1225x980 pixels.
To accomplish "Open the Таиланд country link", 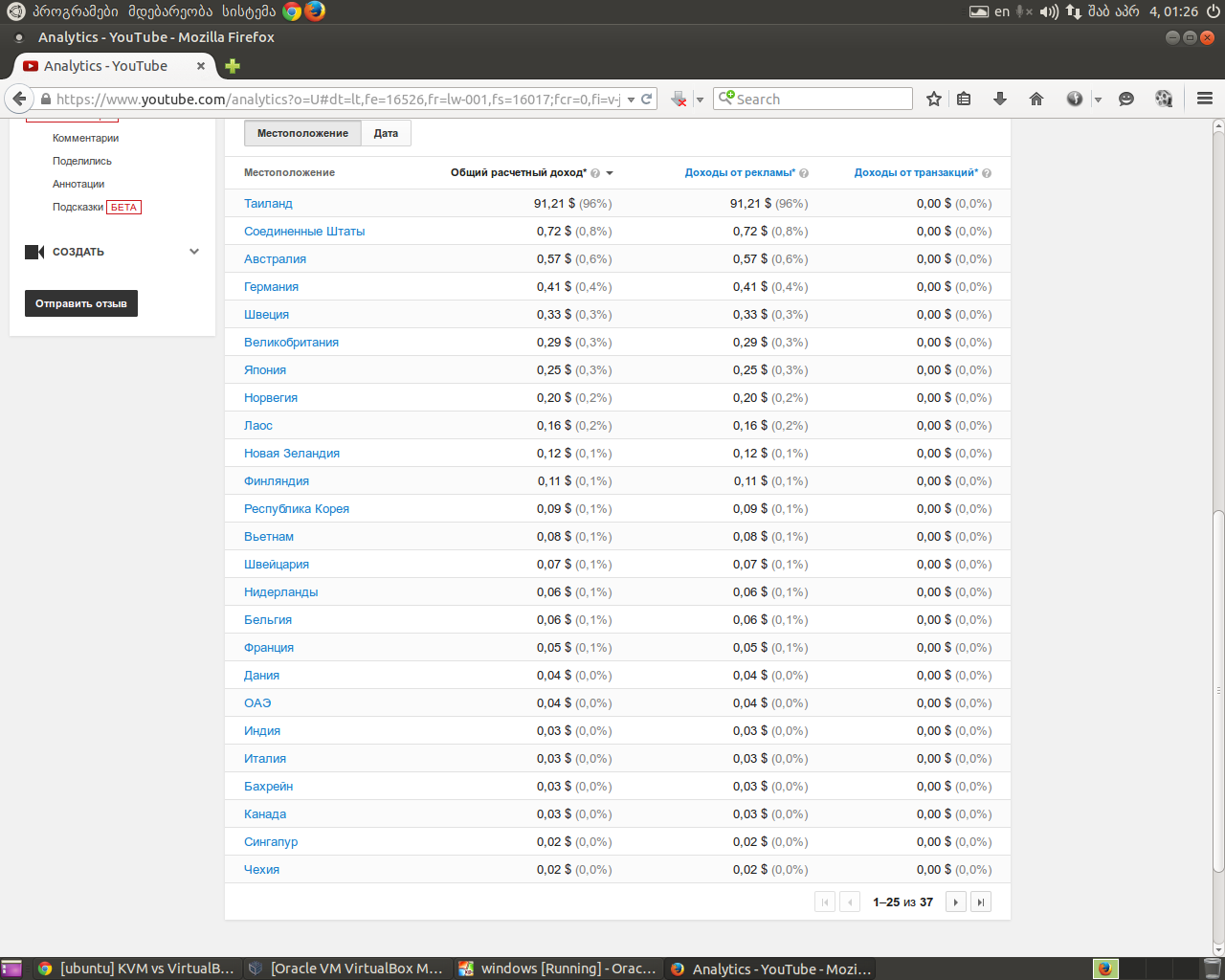I will pyautogui.click(x=268, y=203).
